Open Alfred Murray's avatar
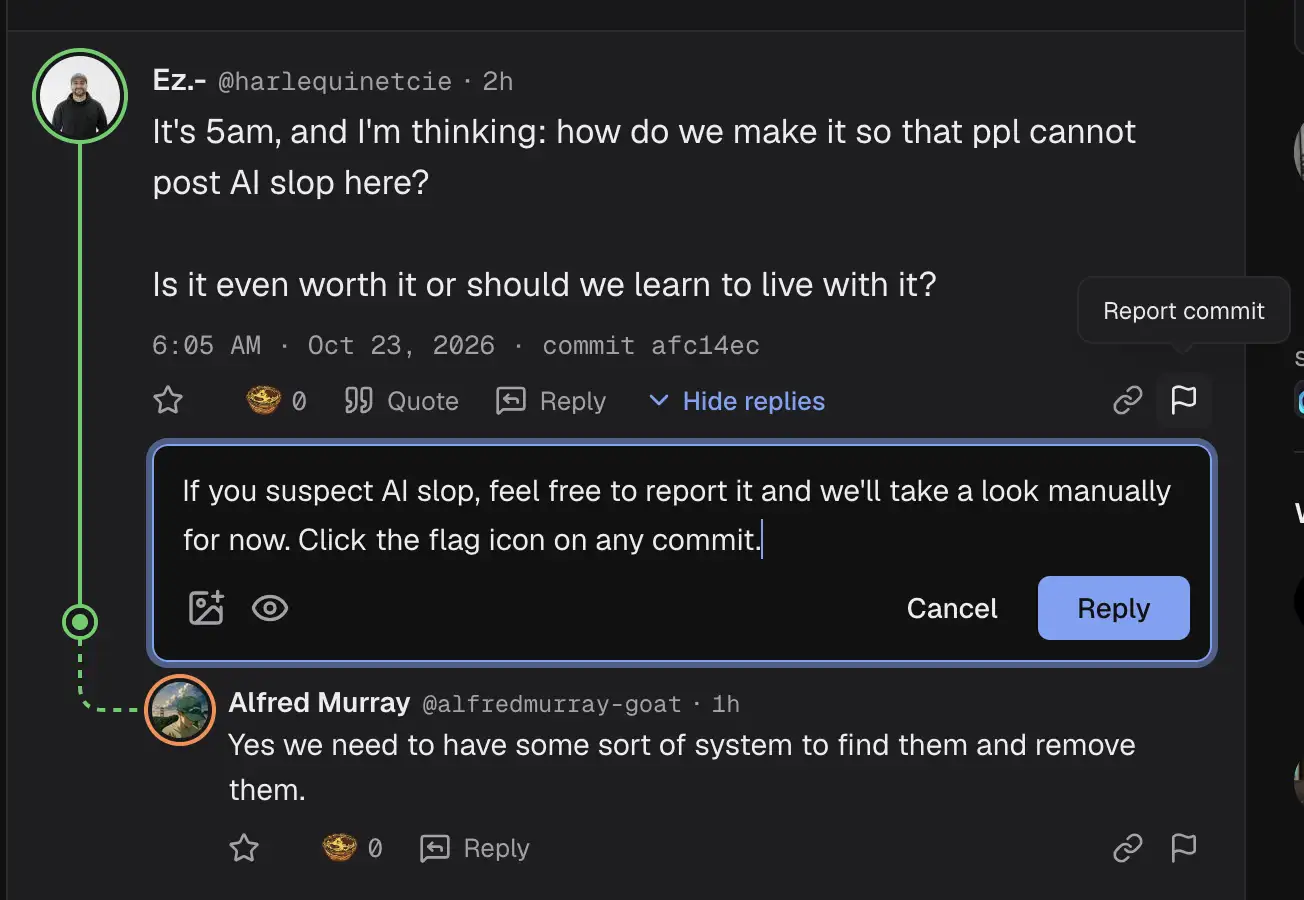This screenshot has height=900, width=1304. click(x=180, y=710)
